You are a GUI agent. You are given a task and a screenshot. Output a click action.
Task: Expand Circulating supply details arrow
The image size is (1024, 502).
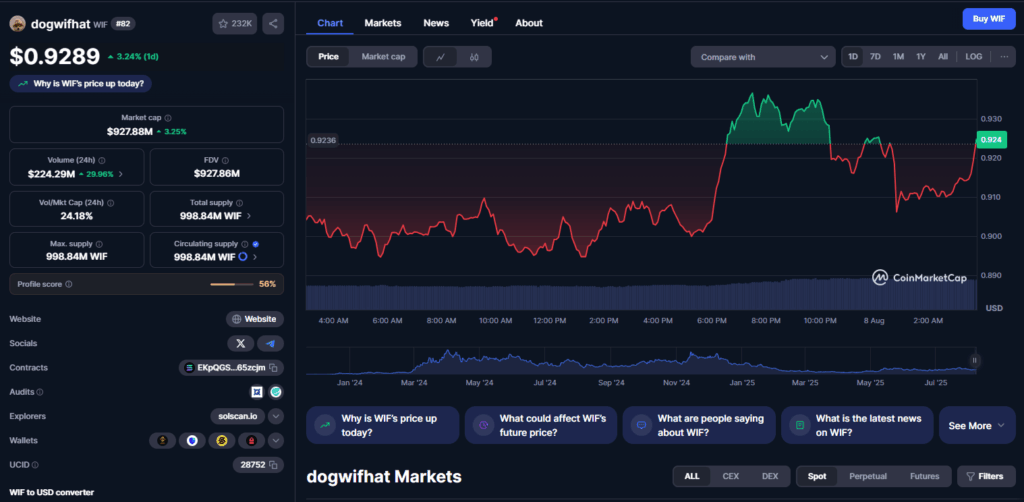[254, 257]
